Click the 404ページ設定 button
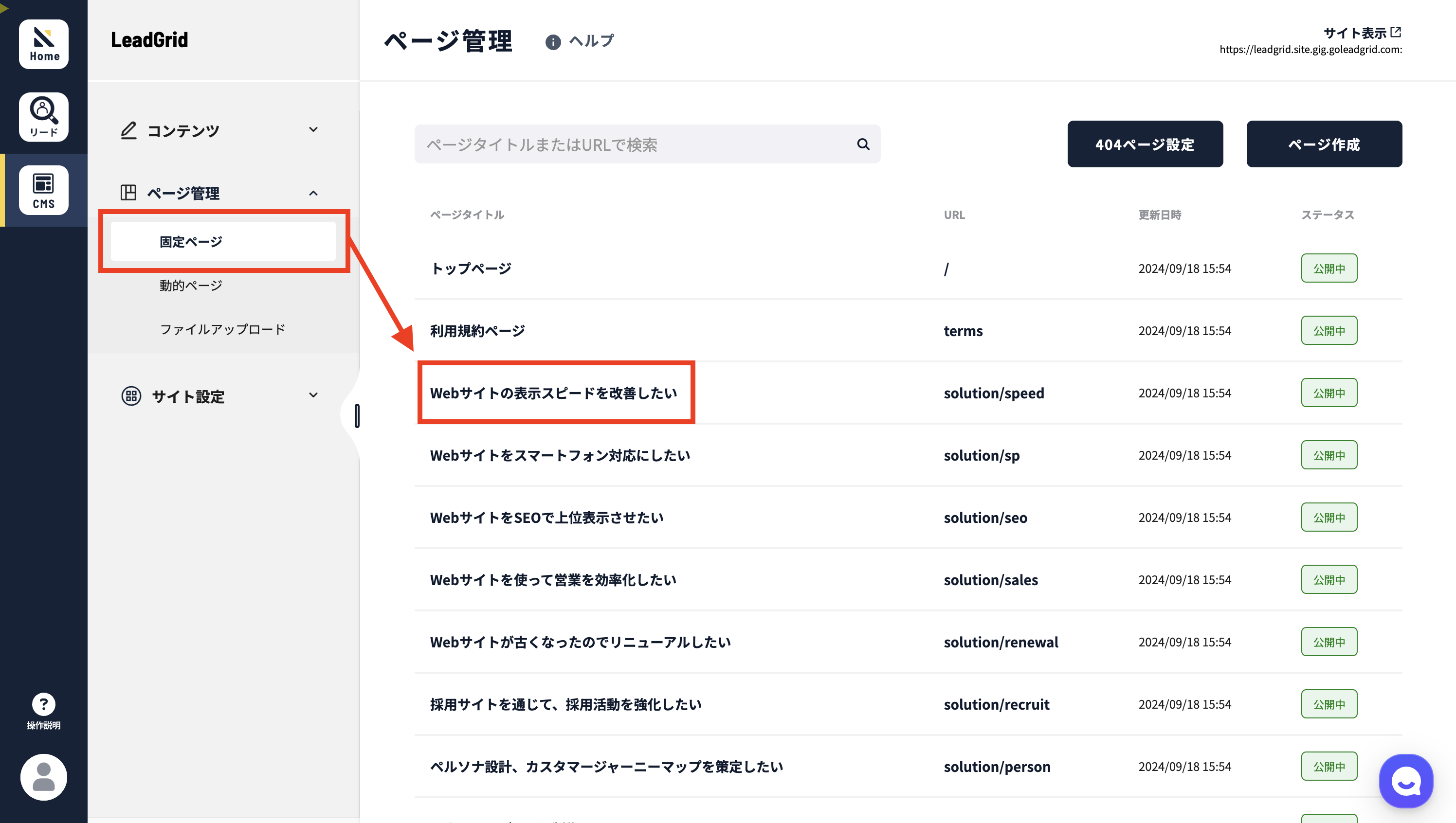This screenshot has height=823, width=1456. (1145, 144)
